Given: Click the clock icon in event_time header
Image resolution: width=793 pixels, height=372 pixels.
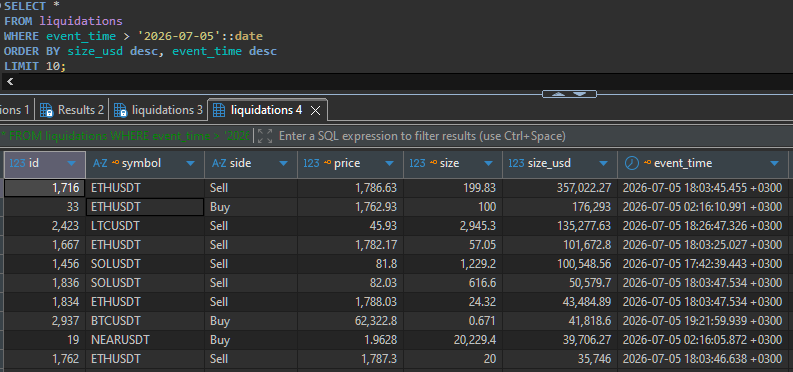Looking at the screenshot, I should pyautogui.click(x=632, y=163).
